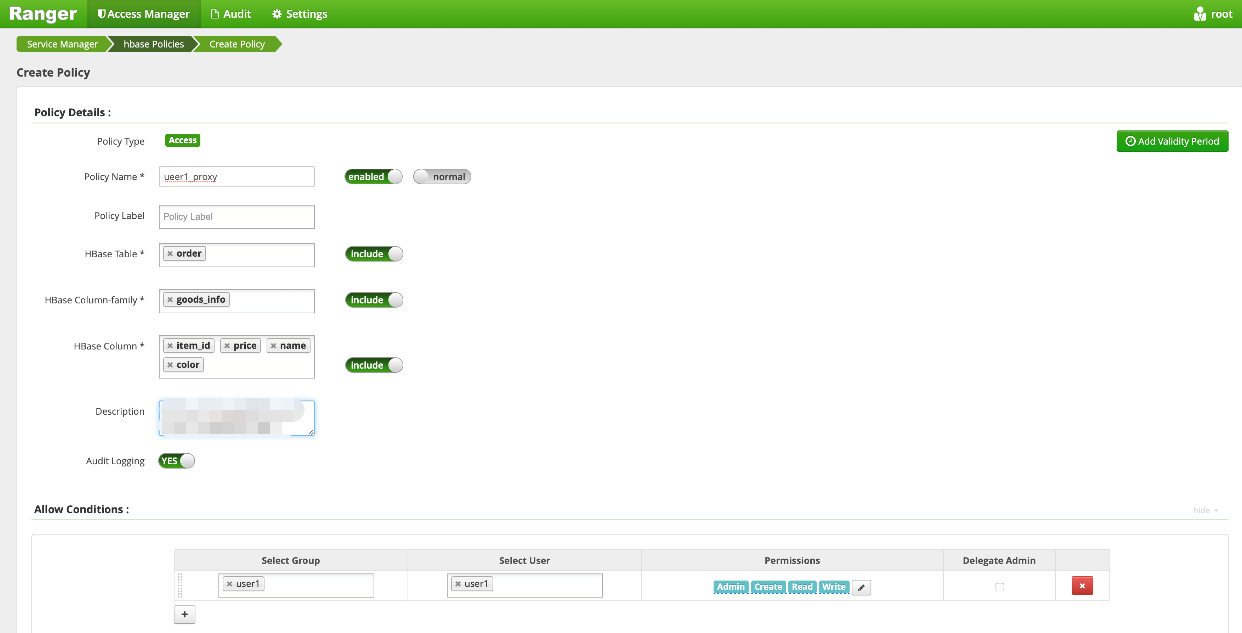Click the HBase Column-family field
The height and width of the screenshot is (633, 1242).
click(x=236, y=300)
